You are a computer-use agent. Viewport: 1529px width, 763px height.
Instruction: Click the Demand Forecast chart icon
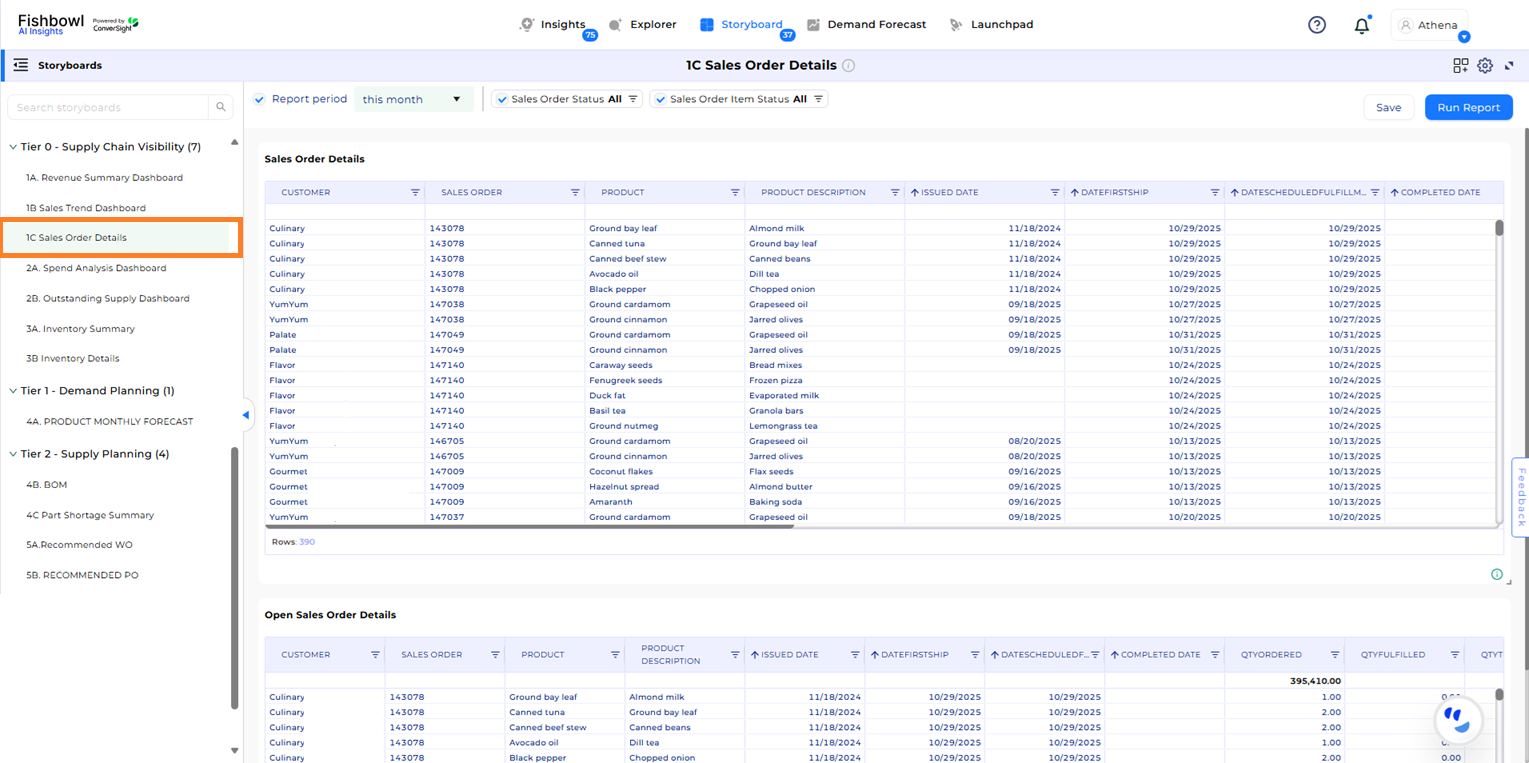click(x=815, y=24)
